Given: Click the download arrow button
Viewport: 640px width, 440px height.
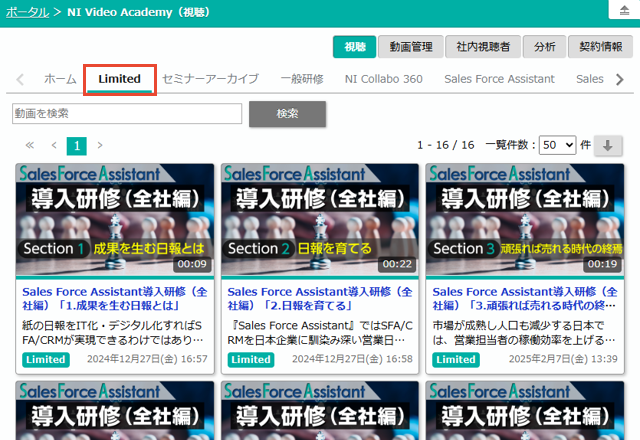Looking at the screenshot, I should coord(608,146).
